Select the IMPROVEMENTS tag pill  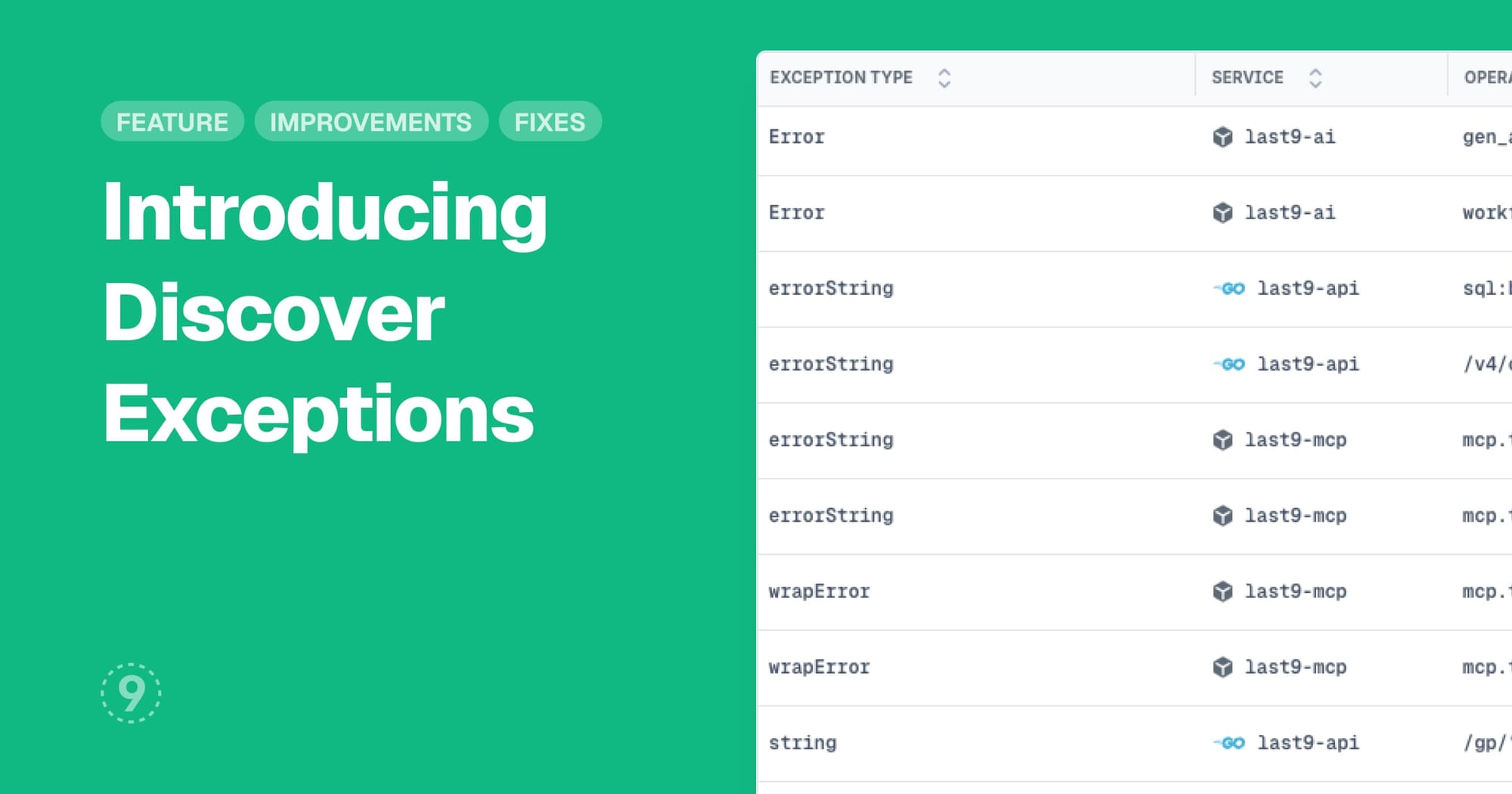[x=370, y=122]
